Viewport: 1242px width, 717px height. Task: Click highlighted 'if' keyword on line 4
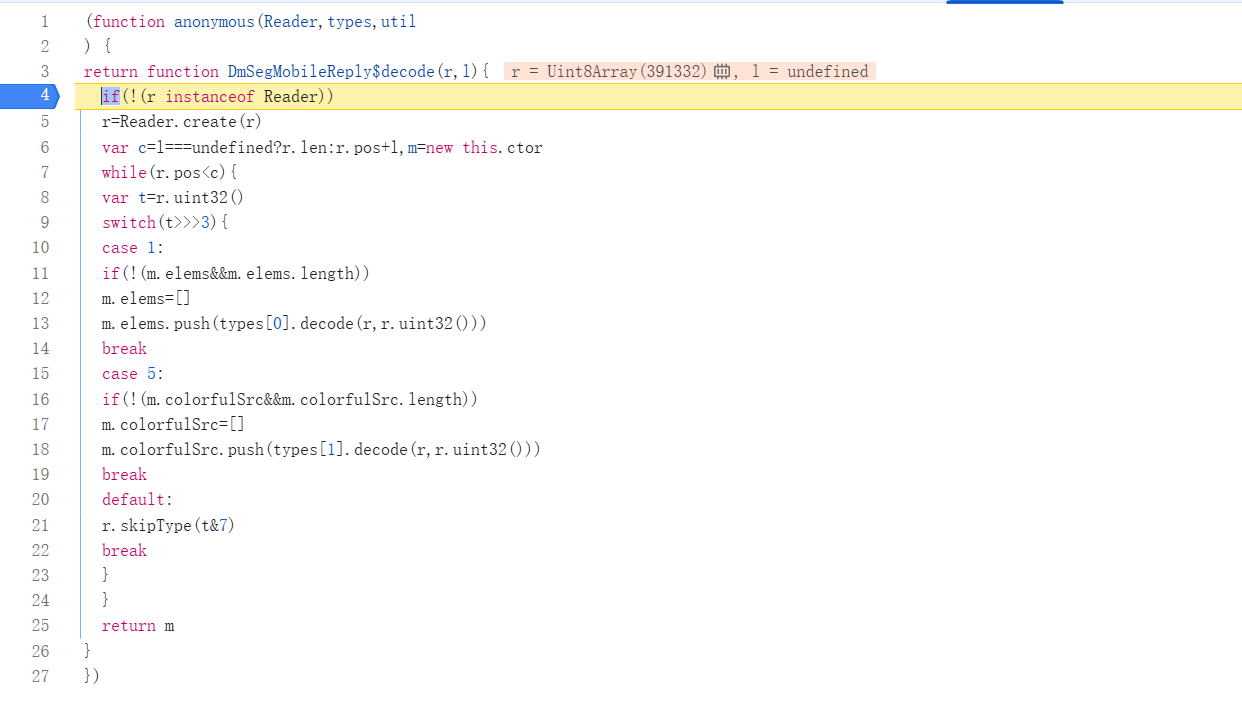[110, 96]
